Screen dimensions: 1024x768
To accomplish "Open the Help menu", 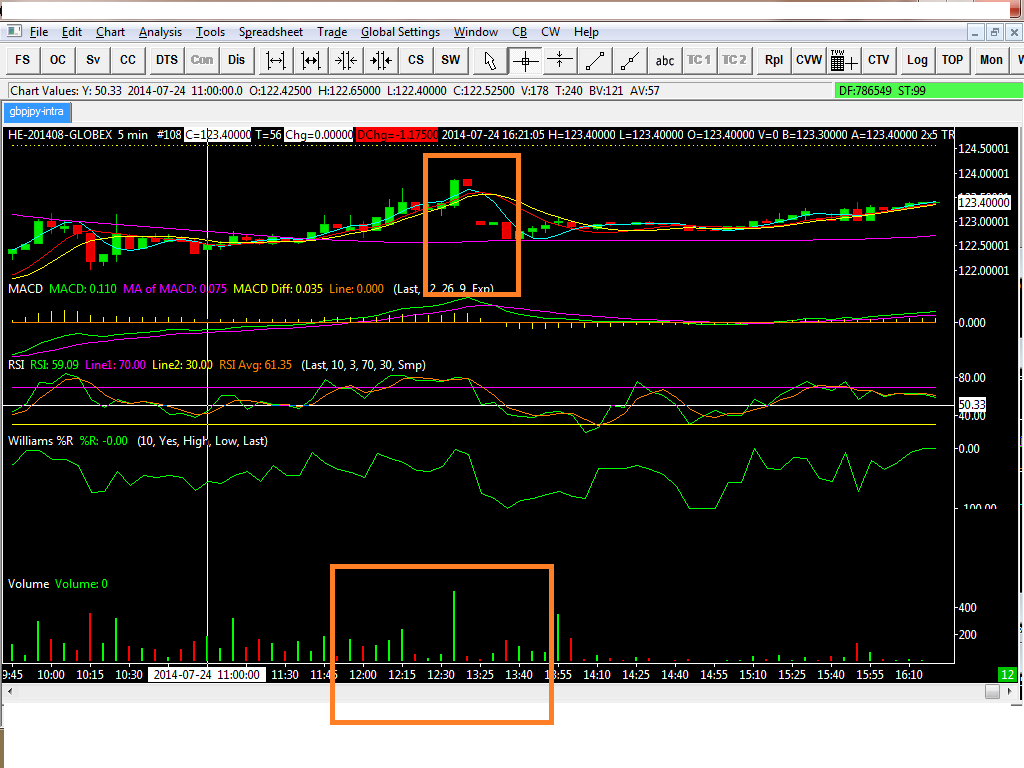I will 586,32.
